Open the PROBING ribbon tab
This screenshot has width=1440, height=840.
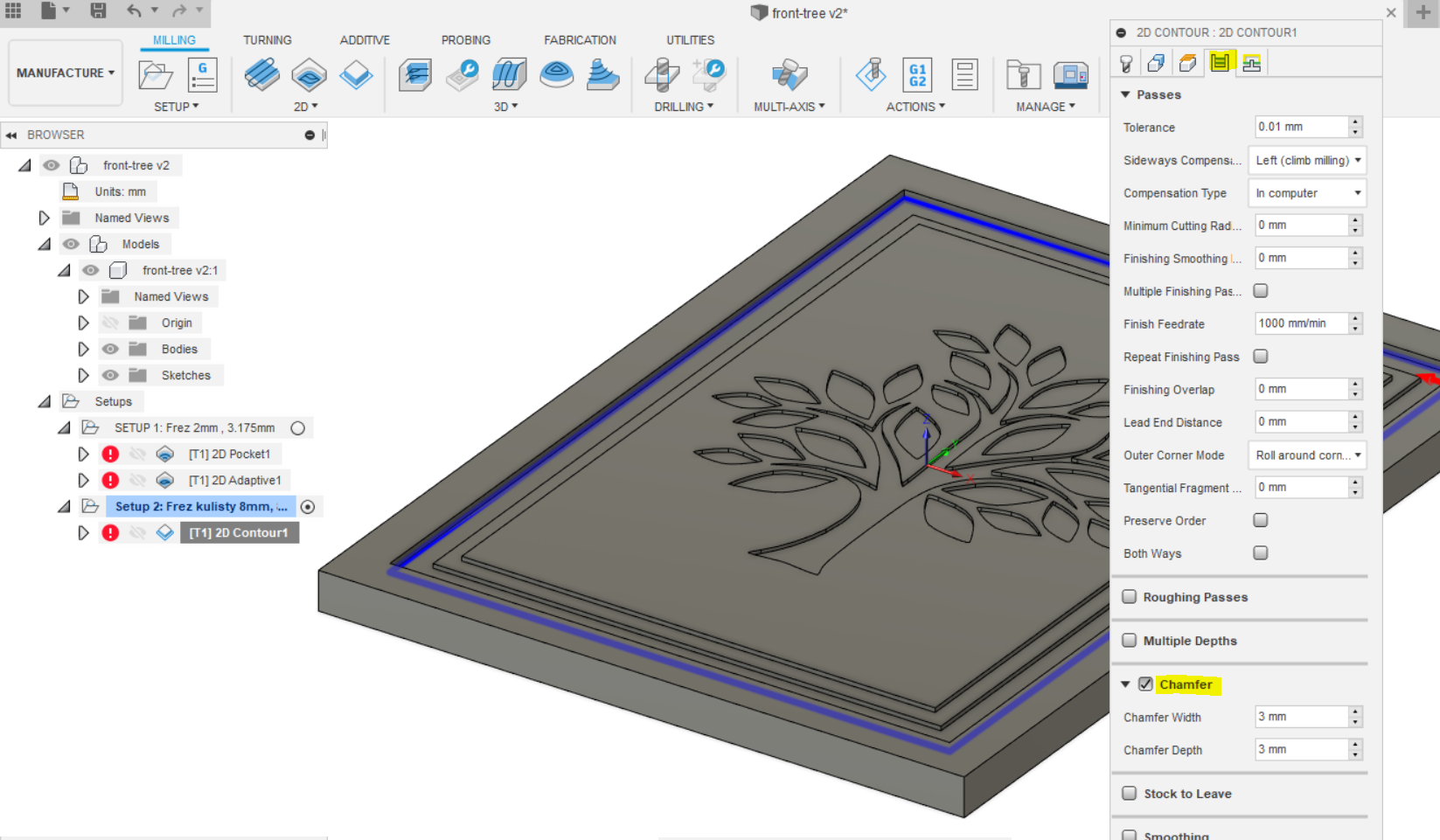[x=466, y=39]
